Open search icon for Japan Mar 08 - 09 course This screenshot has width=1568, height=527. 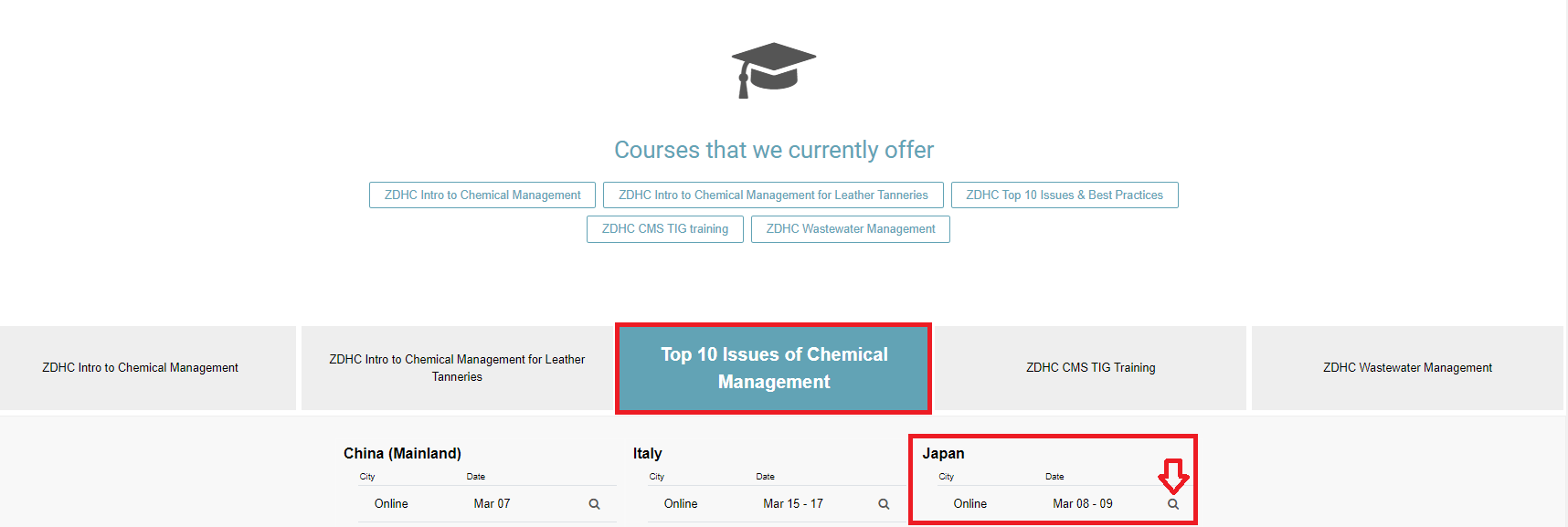click(1173, 504)
